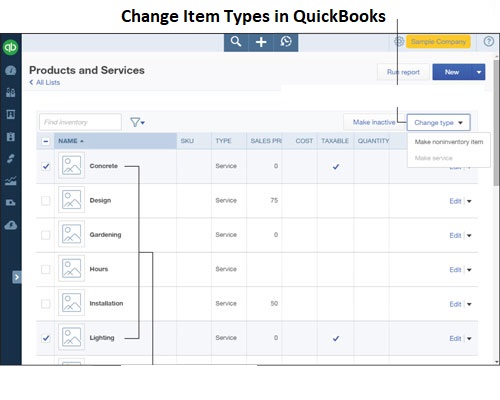
Task: Open the Installation row Edit dropdown arrow
Action: (x=469, y=304)
